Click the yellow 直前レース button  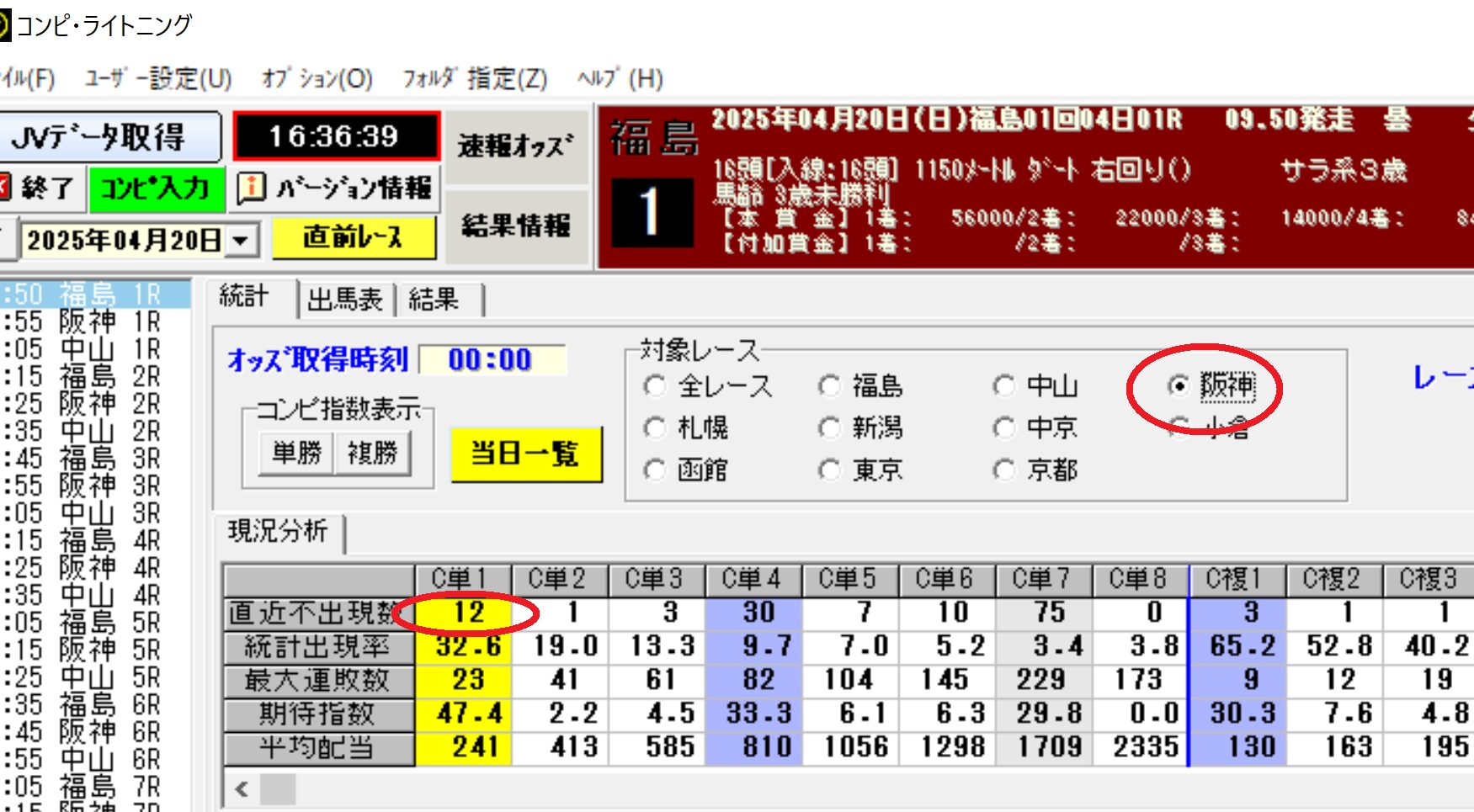click(x=354, y=239)
